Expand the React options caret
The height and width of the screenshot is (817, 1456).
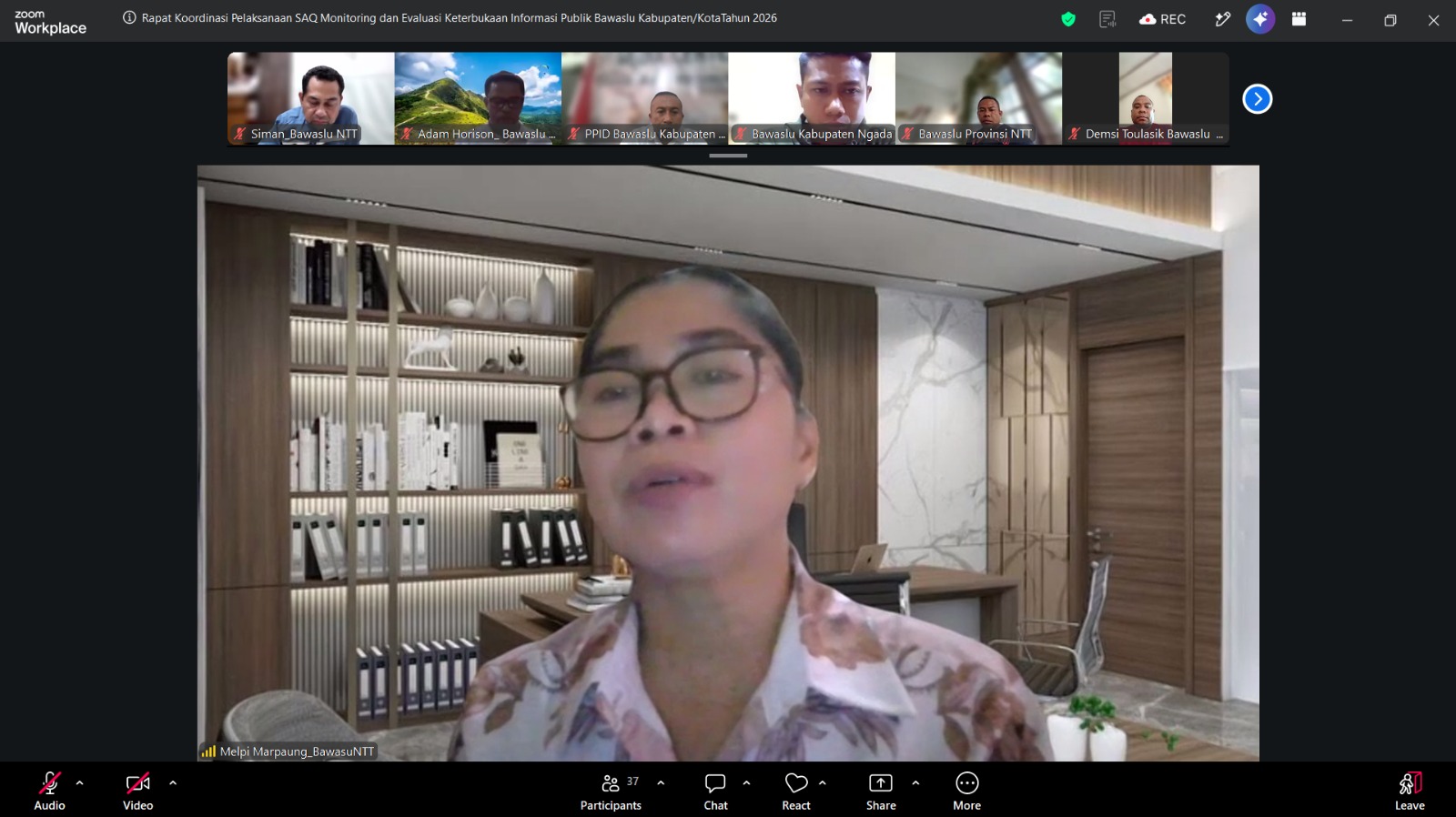(x=823, y=782)
